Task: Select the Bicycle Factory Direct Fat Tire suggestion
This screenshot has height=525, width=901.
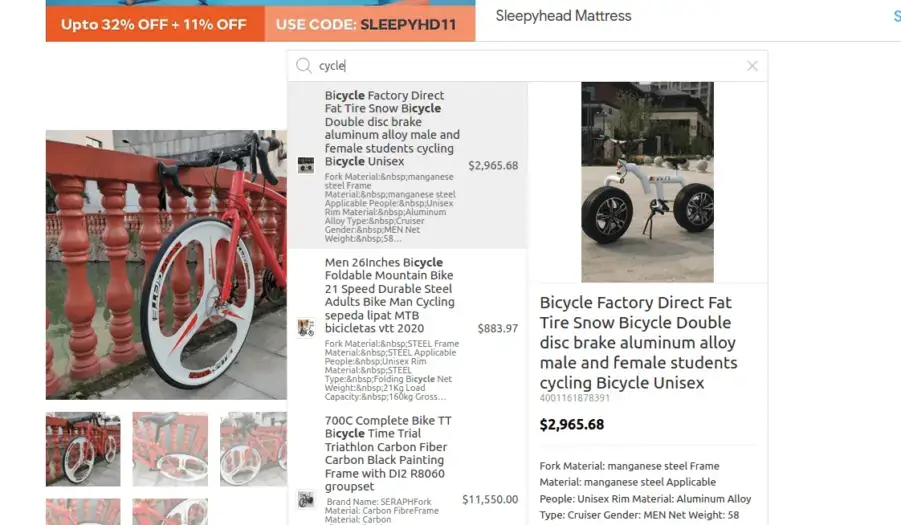Action: coord(407,165)
